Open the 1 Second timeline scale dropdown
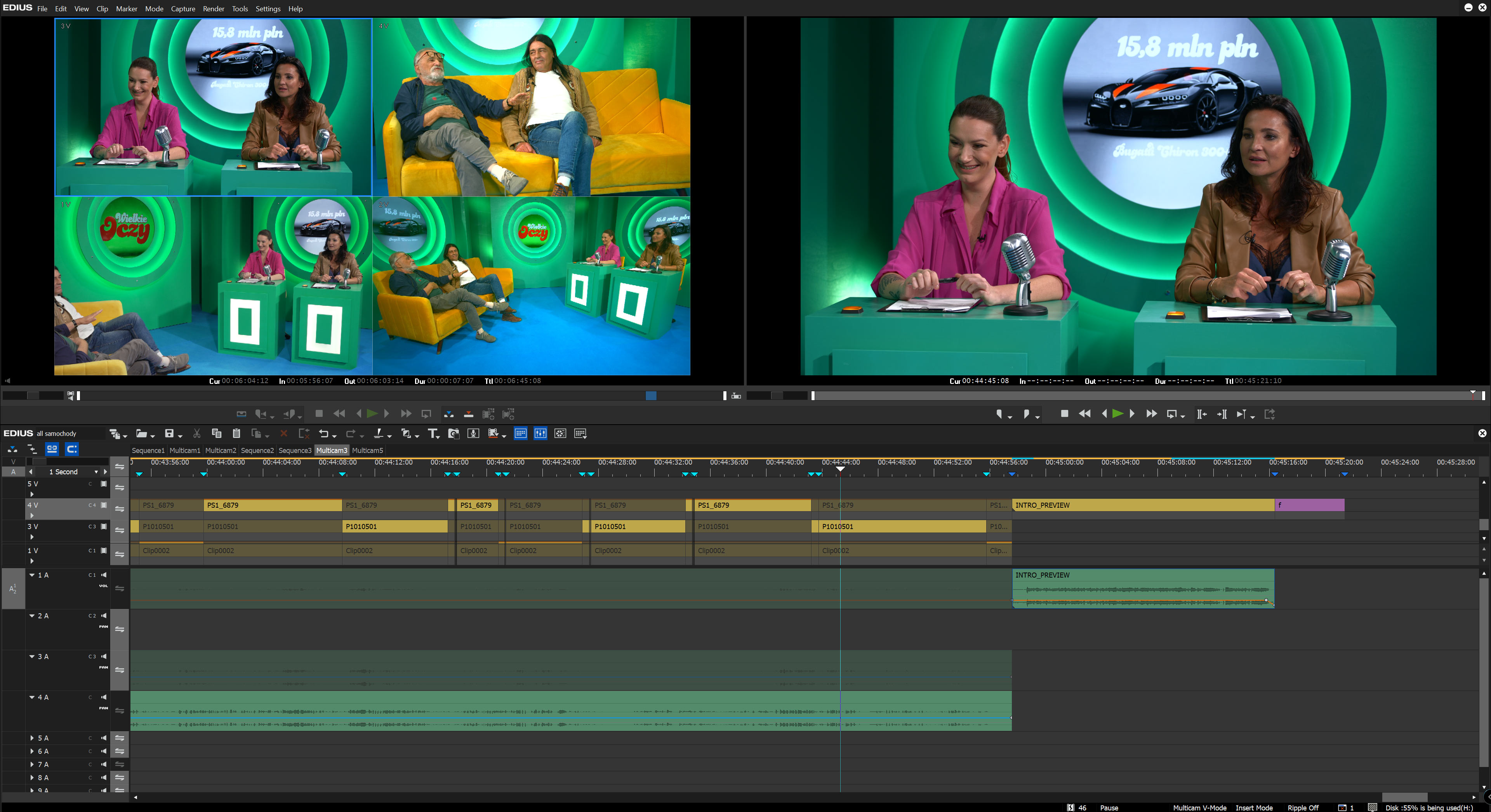This screenshot has height=812, width=1491. tap(96, 472)
